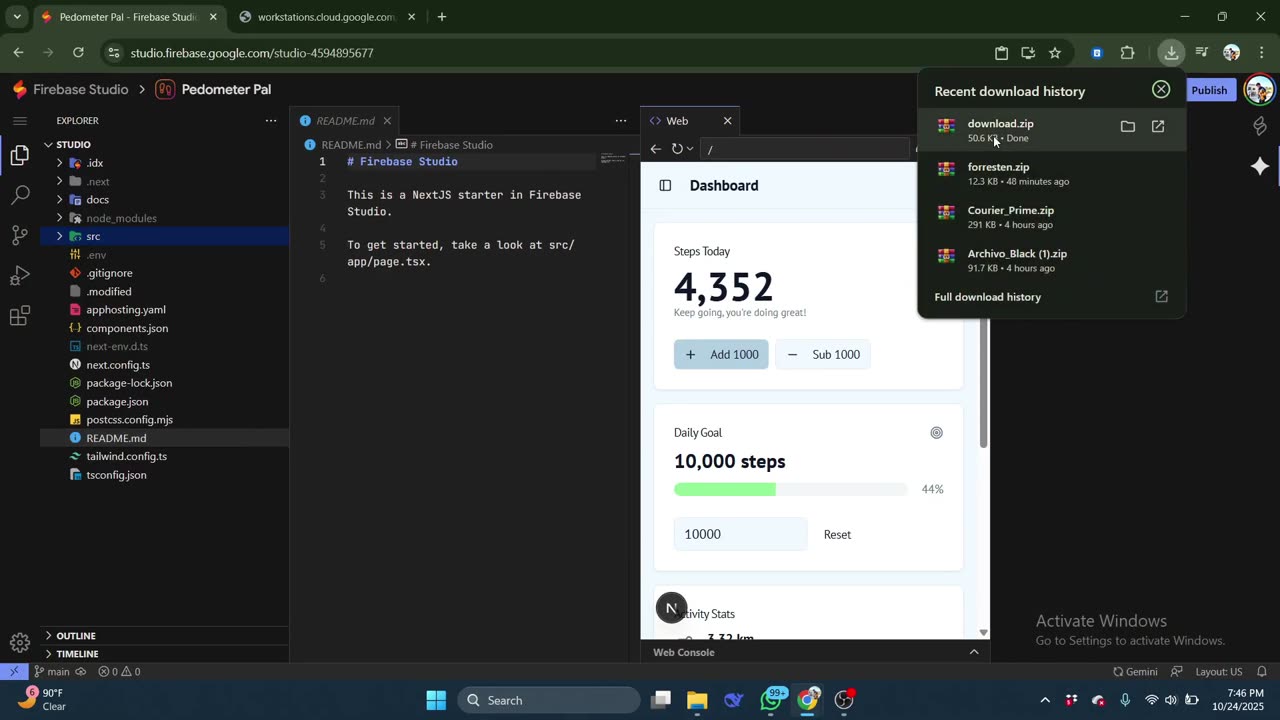
Task: Click the daily goal input field
Action: click(x=740, y=534)
